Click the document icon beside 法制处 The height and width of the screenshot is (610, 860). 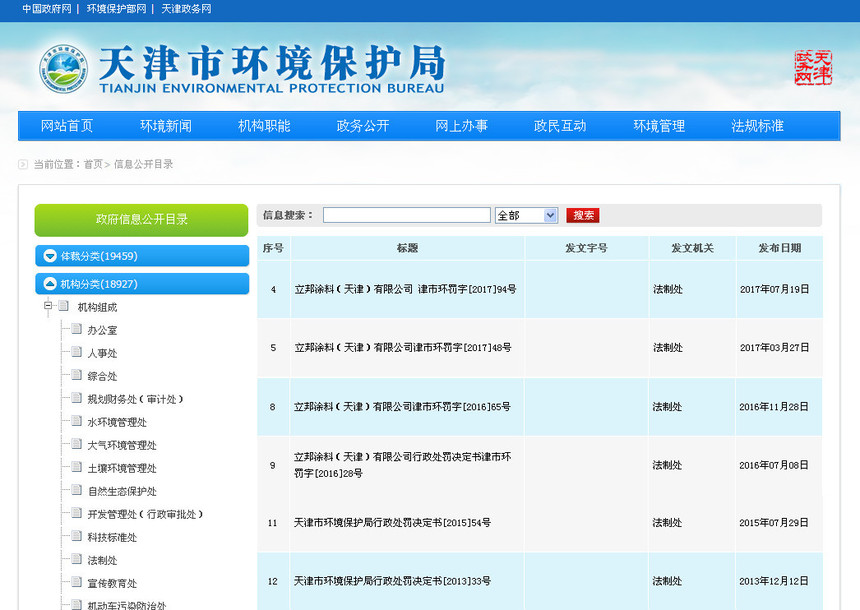(76, 560)
